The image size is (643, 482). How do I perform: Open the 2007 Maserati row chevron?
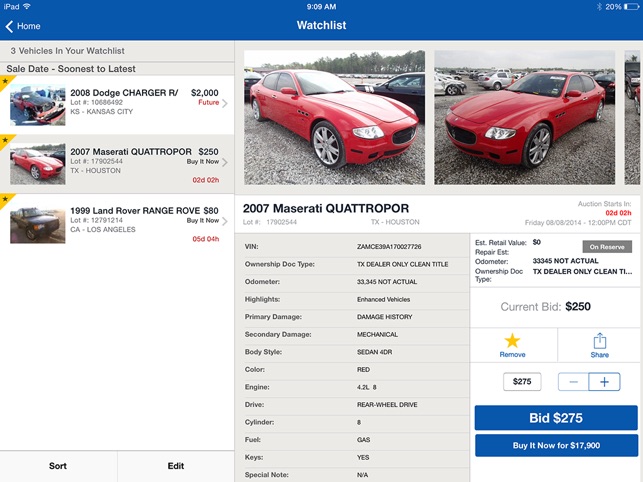(225, 162)
